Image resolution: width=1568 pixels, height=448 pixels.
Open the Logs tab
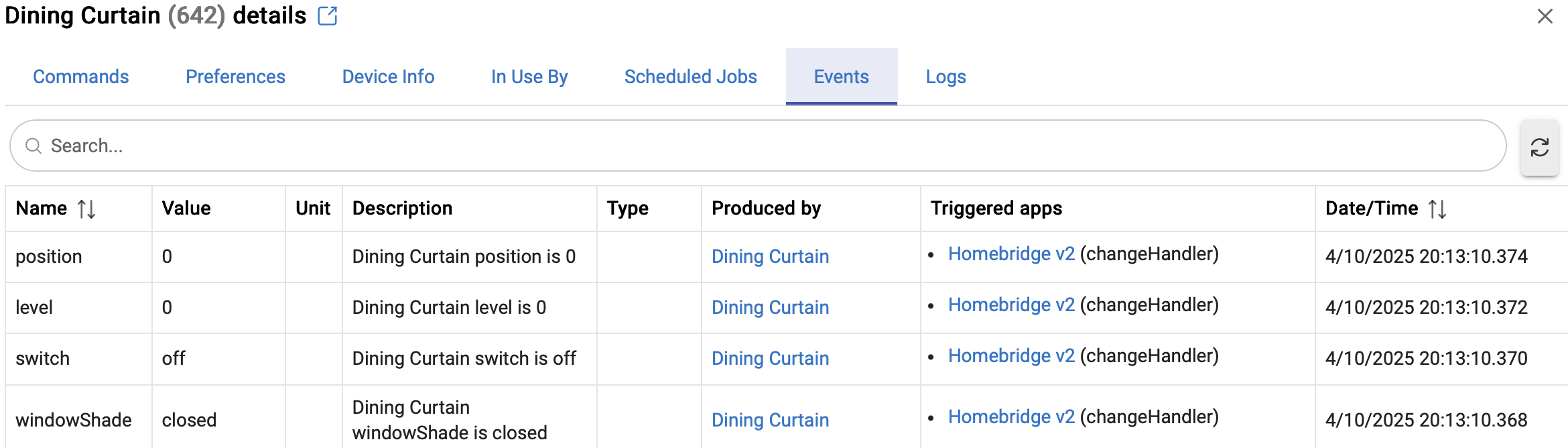pyautogui.click(x=945, y=76)
